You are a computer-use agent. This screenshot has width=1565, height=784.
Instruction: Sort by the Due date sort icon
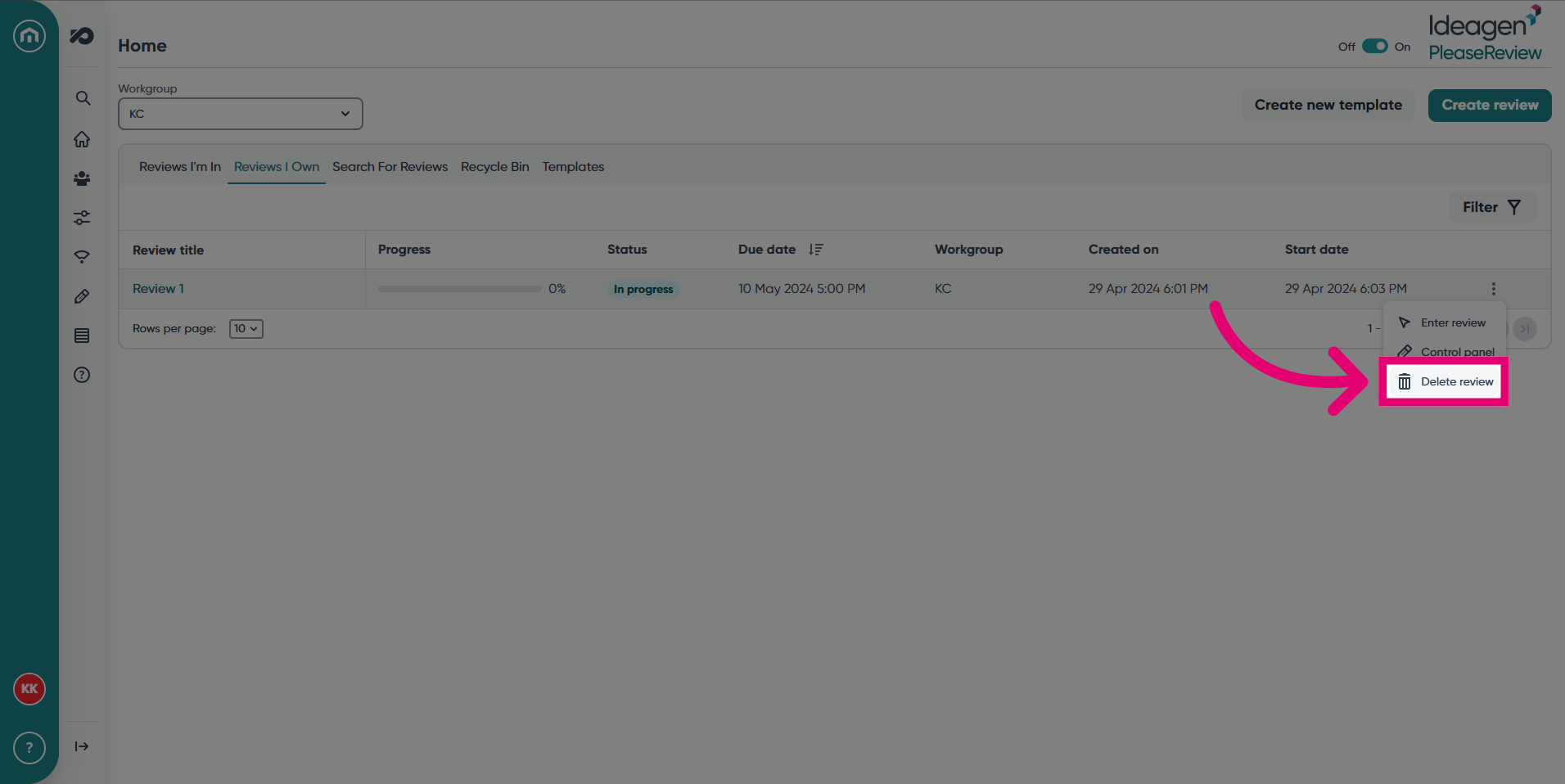pyautogui.click(x=816, y=250)
